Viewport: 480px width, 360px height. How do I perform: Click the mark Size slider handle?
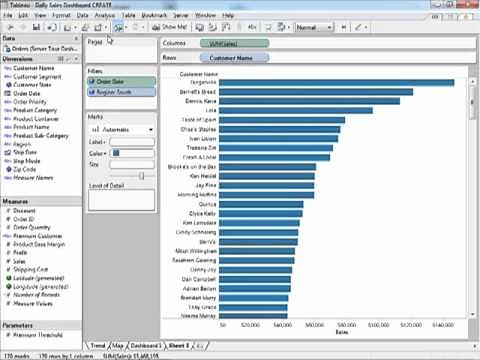(142, 176)
